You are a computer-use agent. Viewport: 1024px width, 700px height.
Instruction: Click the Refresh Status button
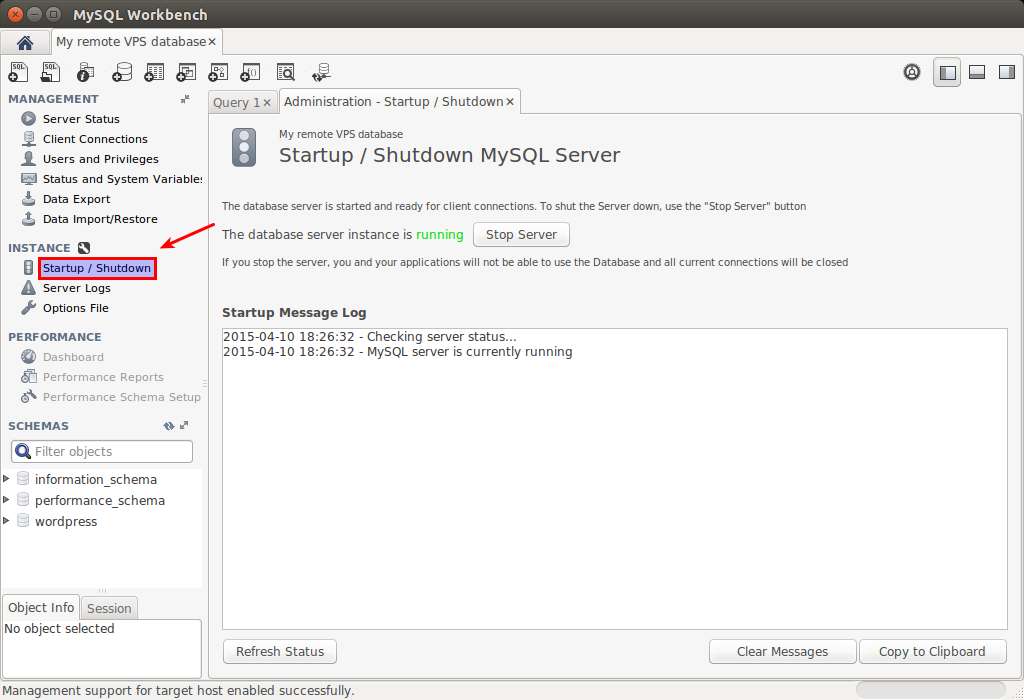[280, 652]
